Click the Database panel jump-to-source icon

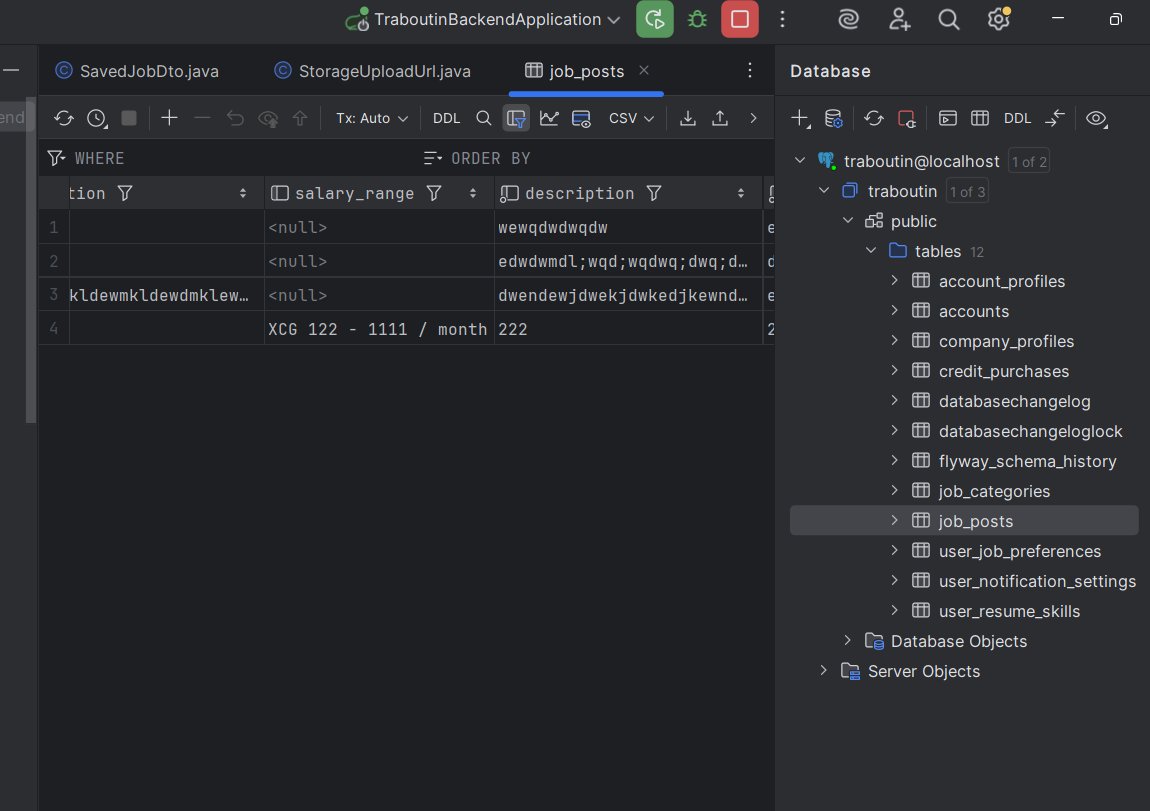[1055, 118]
